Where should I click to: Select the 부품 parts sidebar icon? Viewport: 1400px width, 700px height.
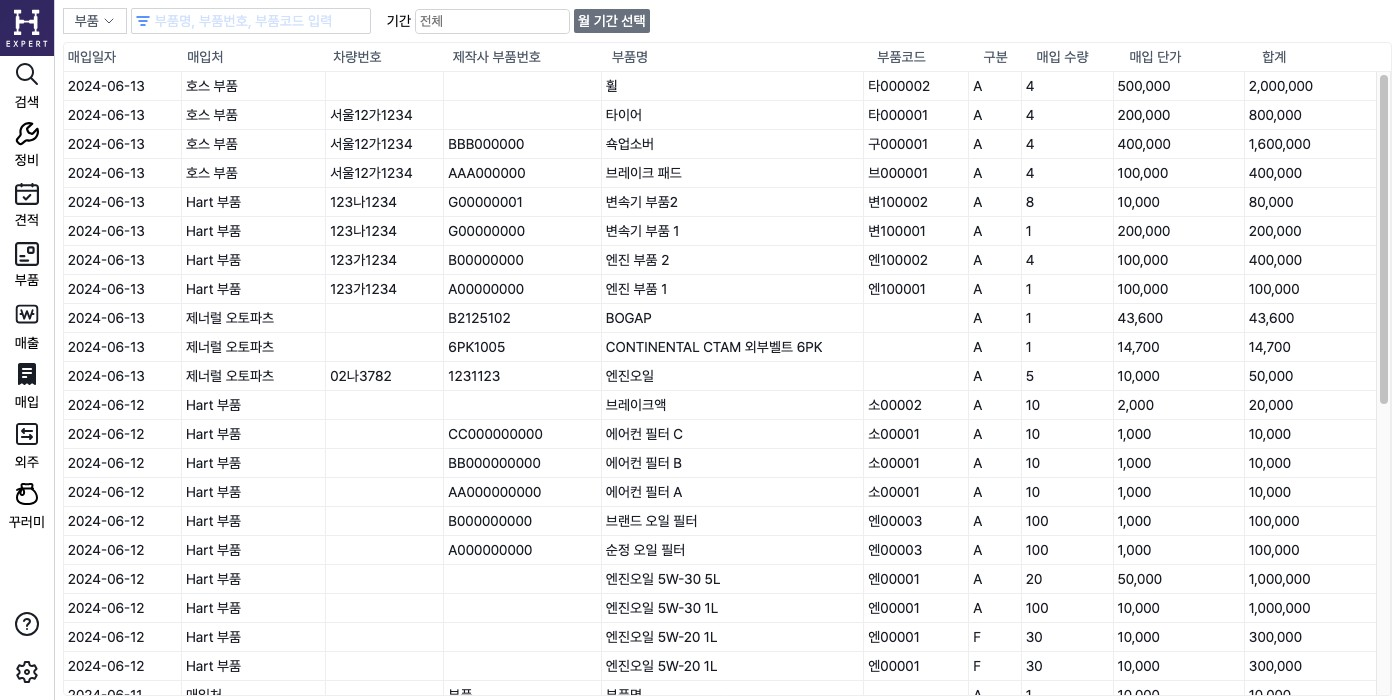27,264
